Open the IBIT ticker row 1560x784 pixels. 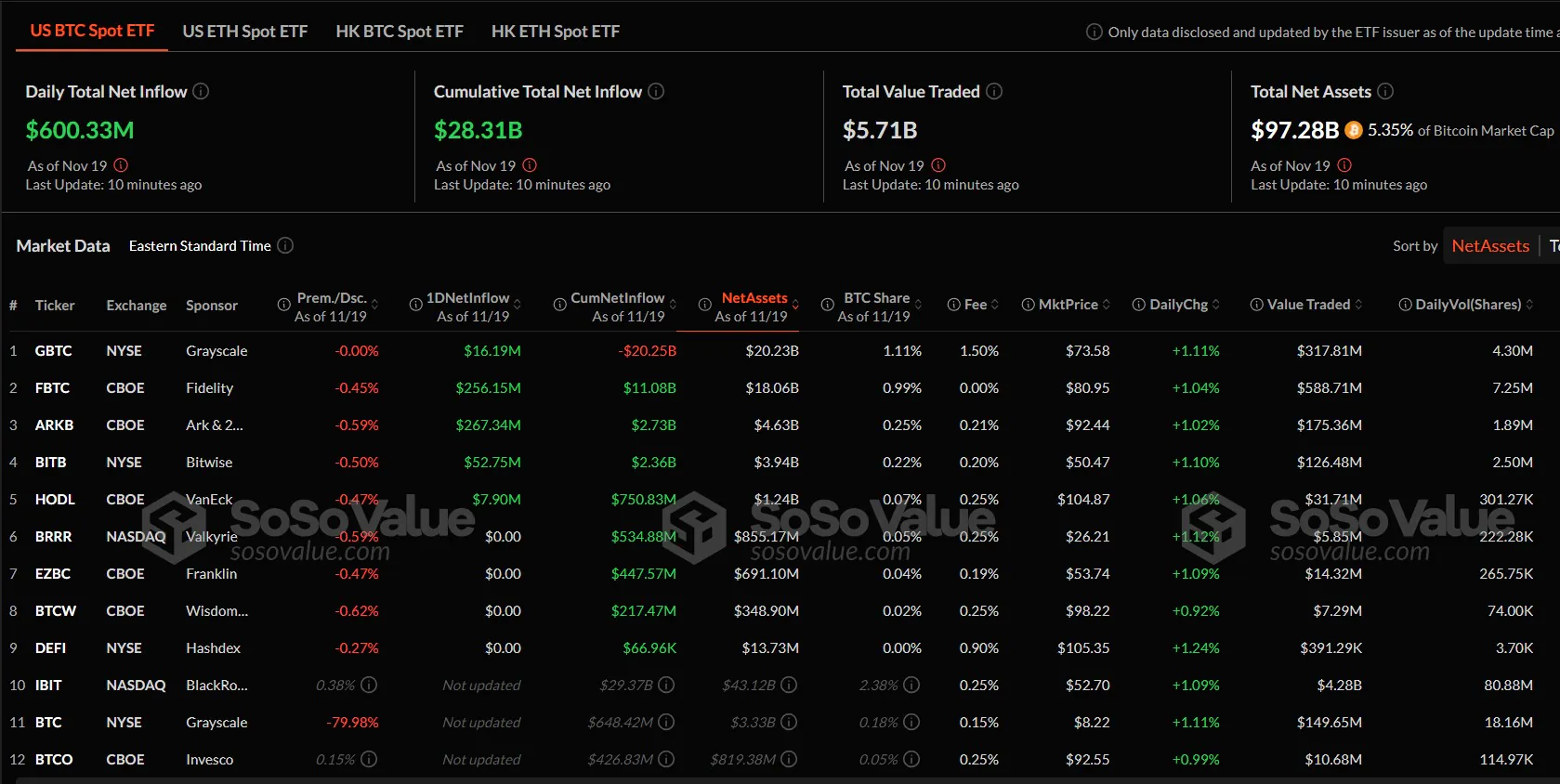[x=48, y=686]
